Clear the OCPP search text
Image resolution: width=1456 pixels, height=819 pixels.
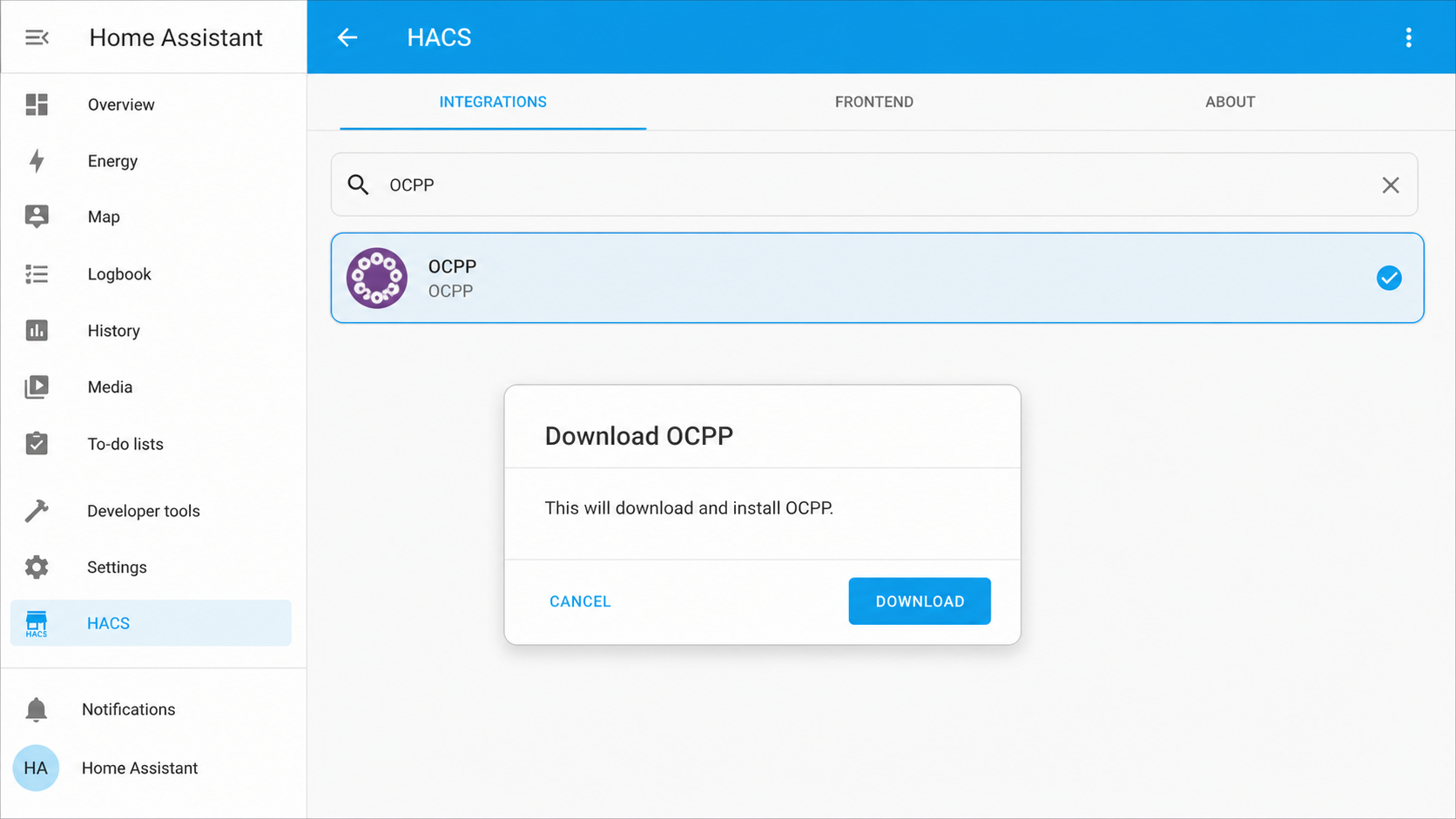[1391, 185]
